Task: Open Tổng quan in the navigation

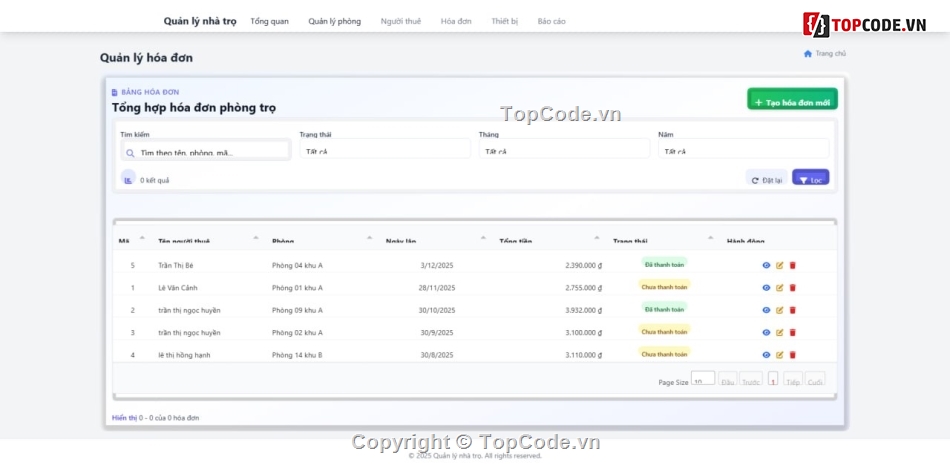Action: tap(270, 21)
